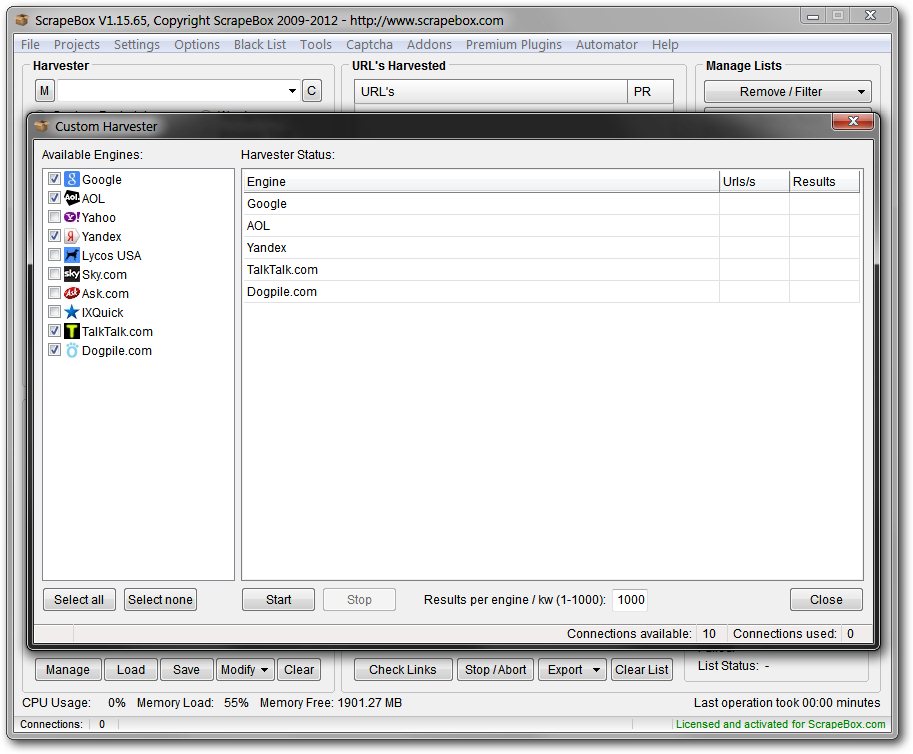Uncheck the Dogpile.com checkbox

click(55, 351)
